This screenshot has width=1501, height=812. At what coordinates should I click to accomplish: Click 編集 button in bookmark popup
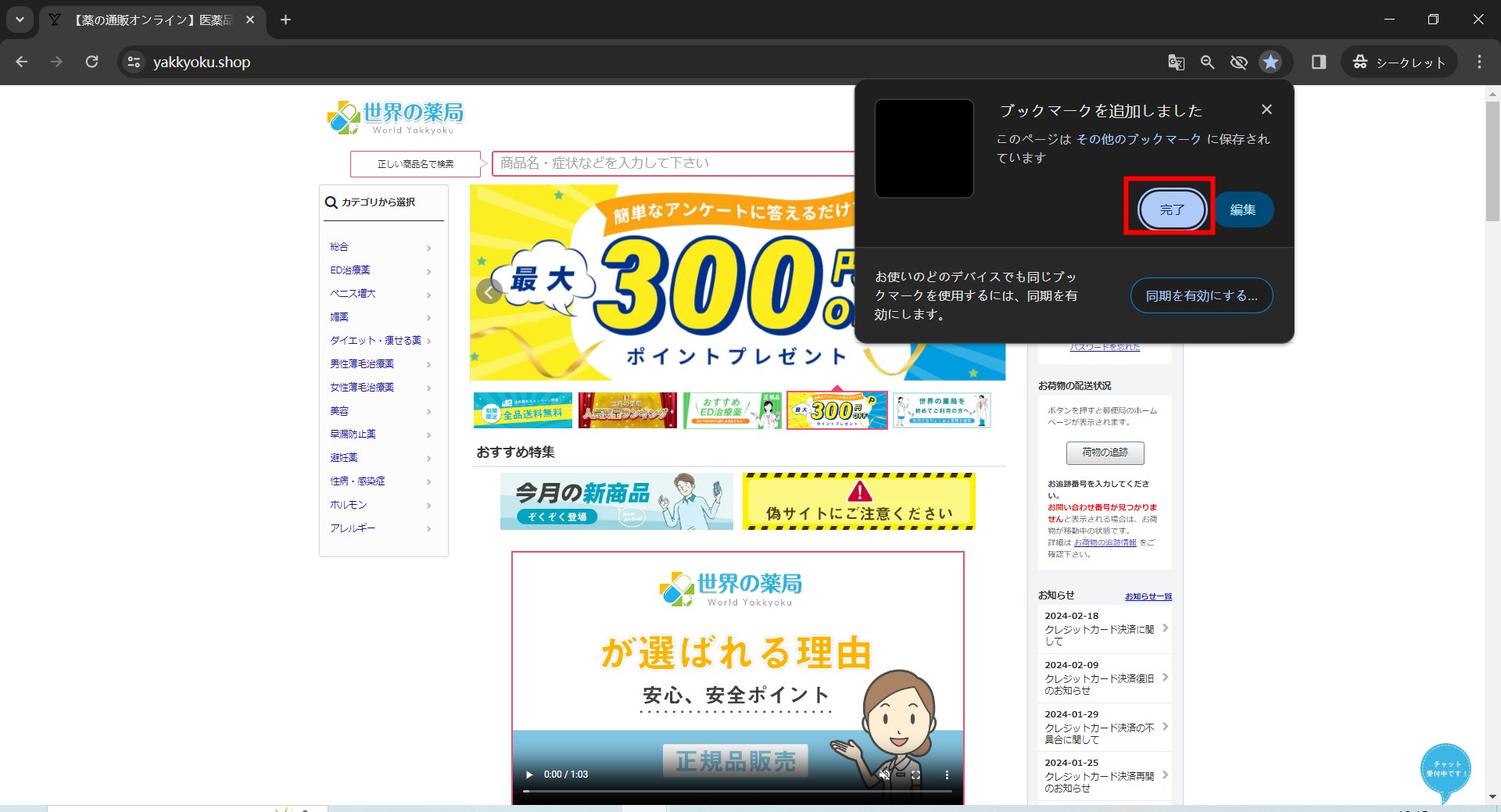(x=1243, y=209)
